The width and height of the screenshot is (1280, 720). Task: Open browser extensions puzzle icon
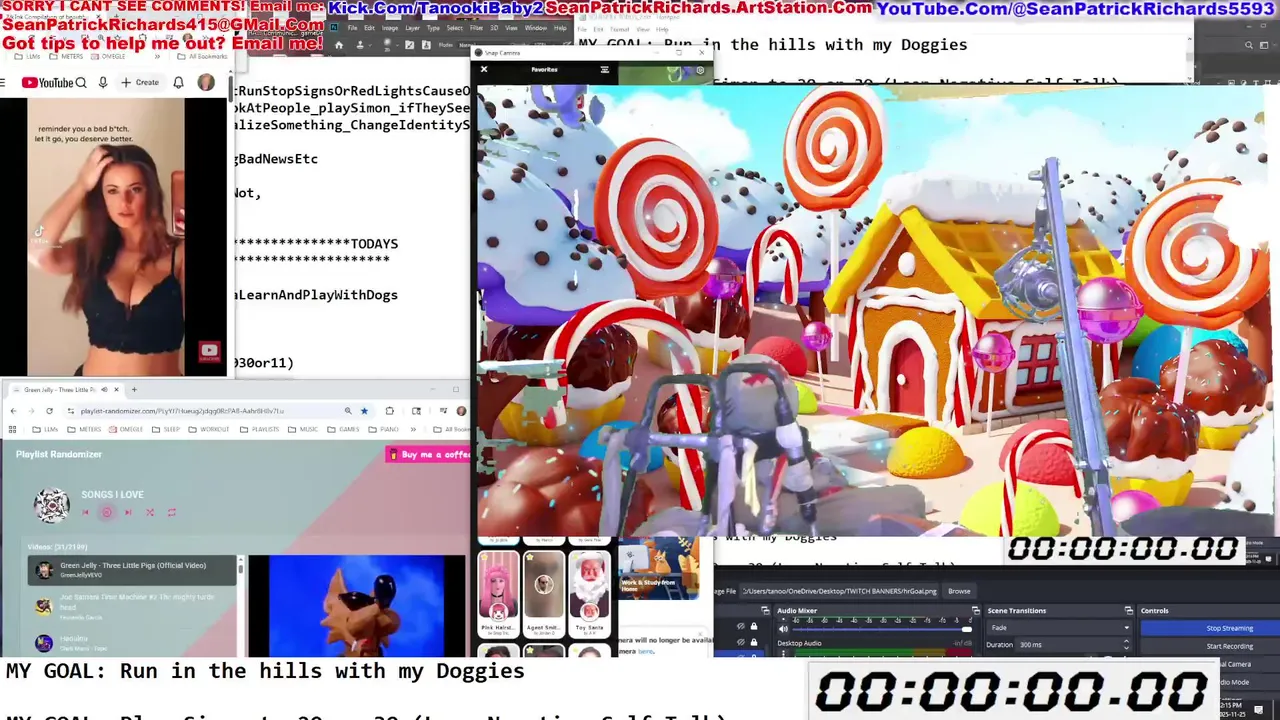[x=389, y=411]
